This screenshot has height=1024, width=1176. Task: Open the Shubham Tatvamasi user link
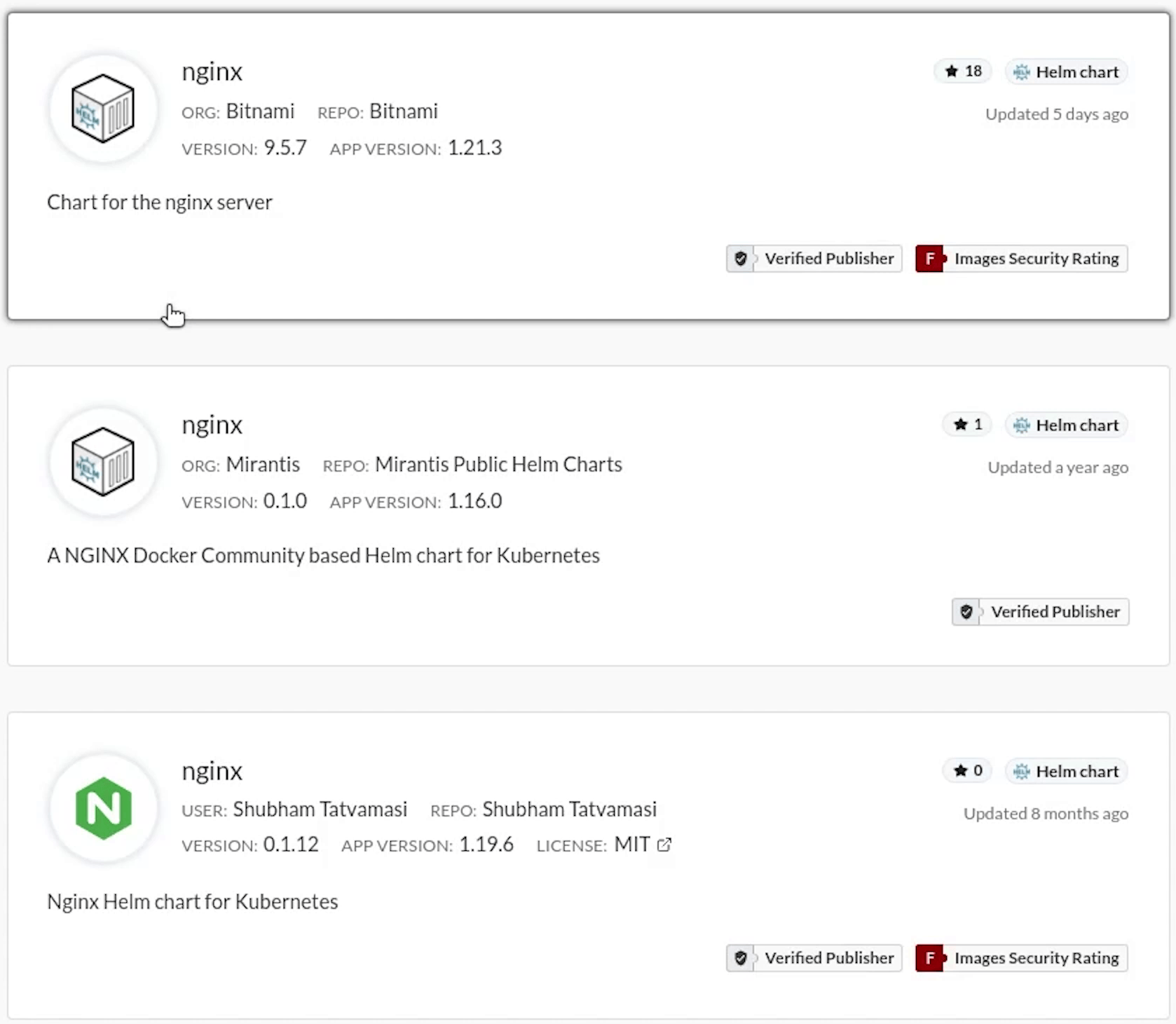click(320, 810)
